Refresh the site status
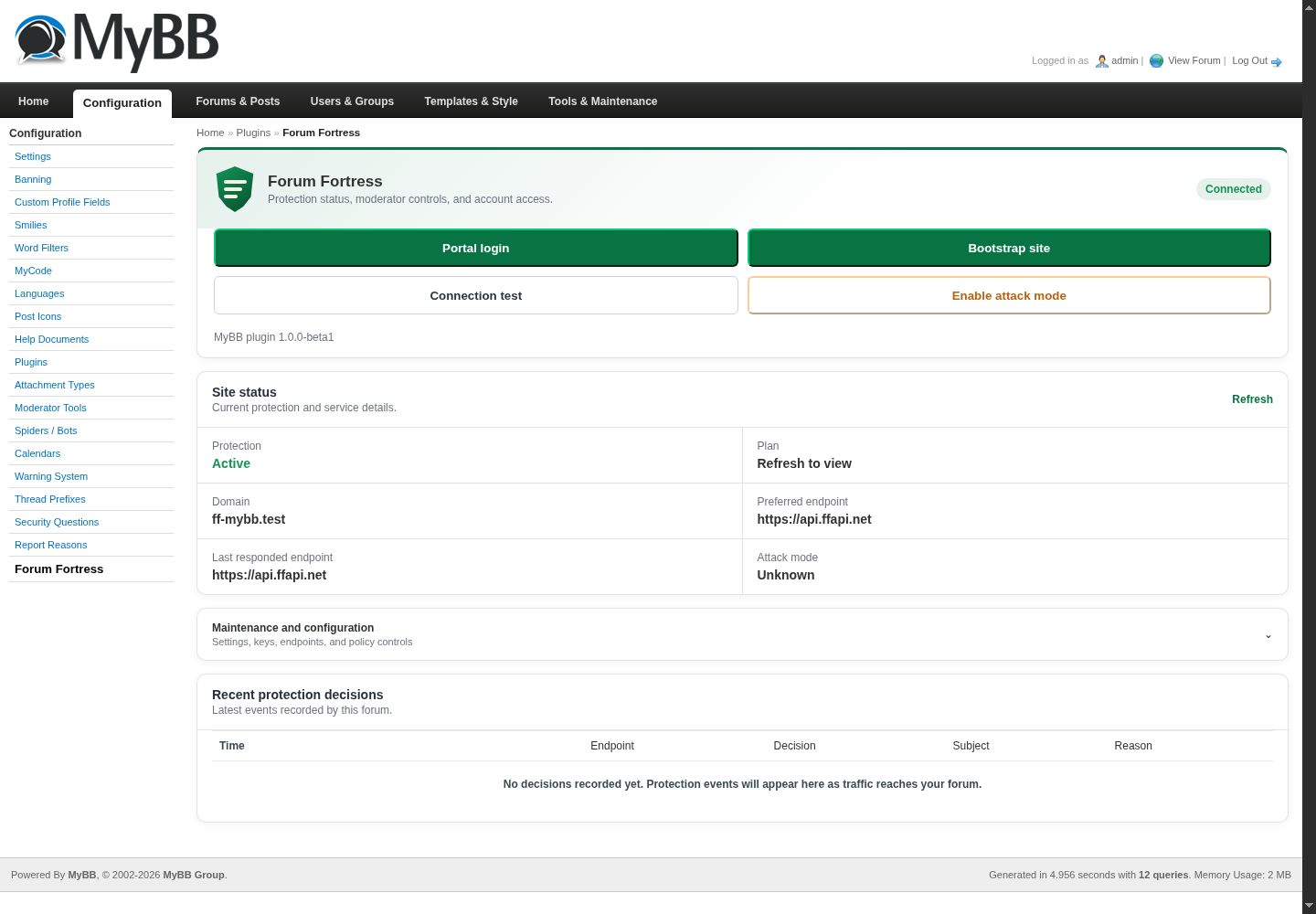 tap(1252, 399)
